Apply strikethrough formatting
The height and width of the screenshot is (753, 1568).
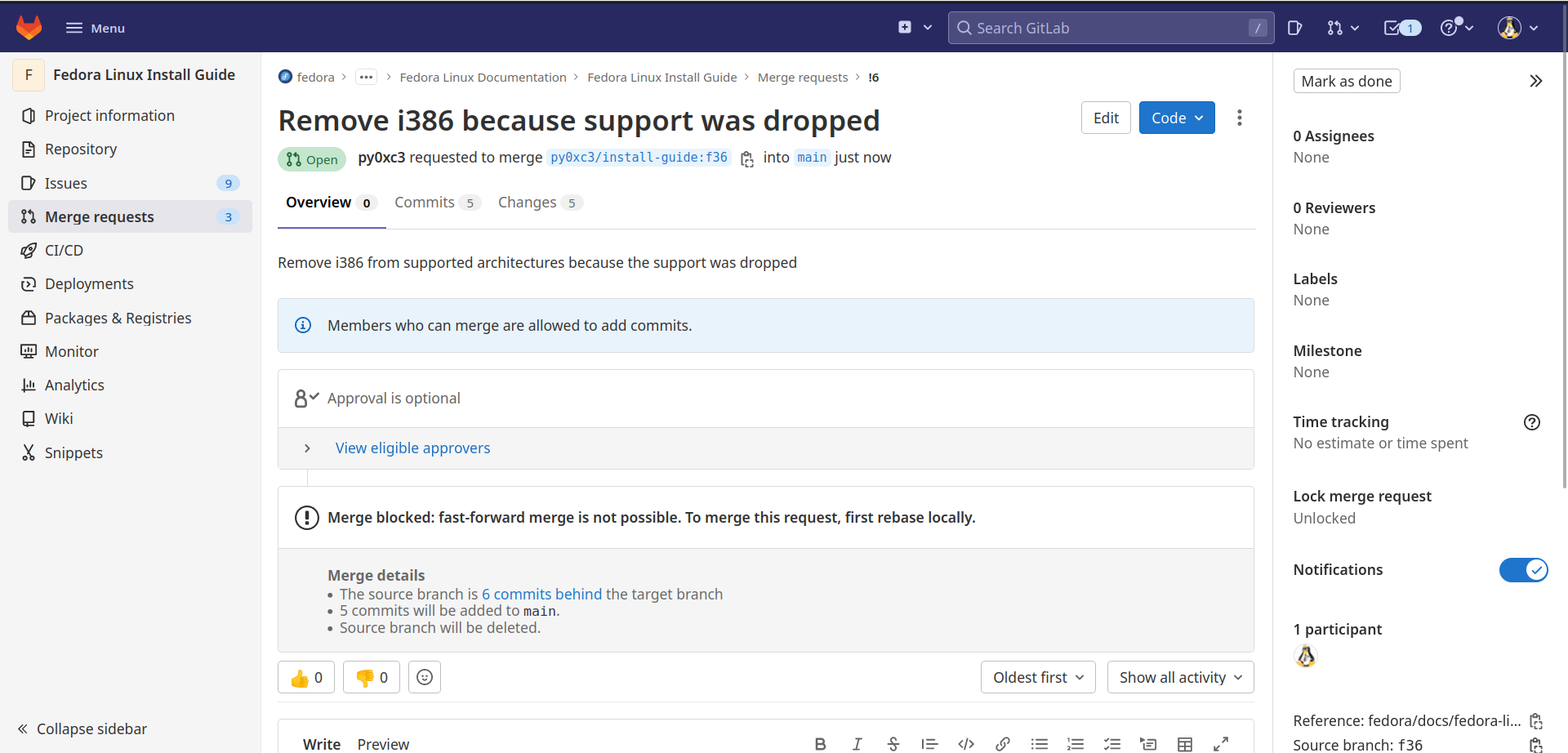893,744
